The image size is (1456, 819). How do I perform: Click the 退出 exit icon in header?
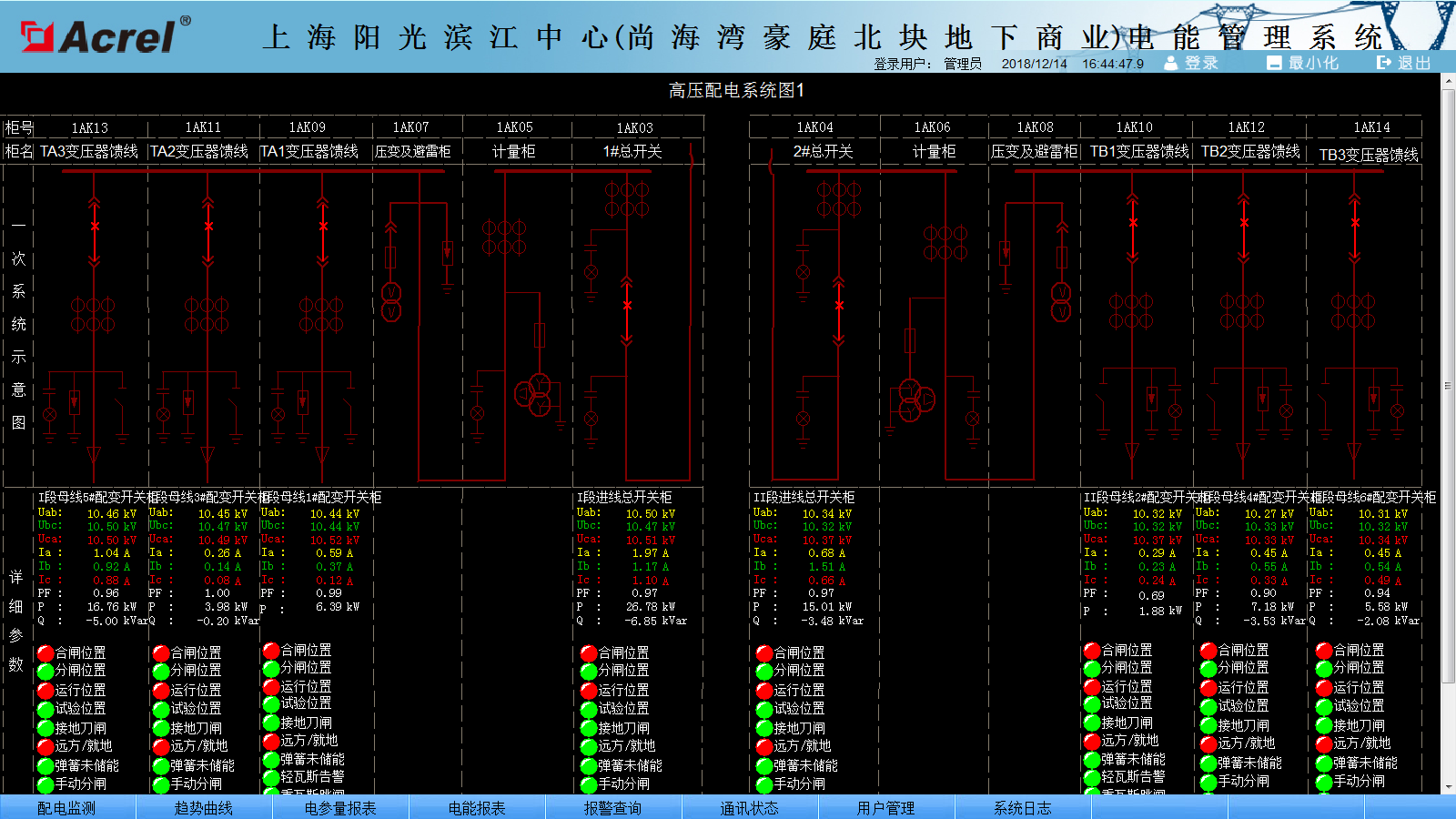[1384, 63]
